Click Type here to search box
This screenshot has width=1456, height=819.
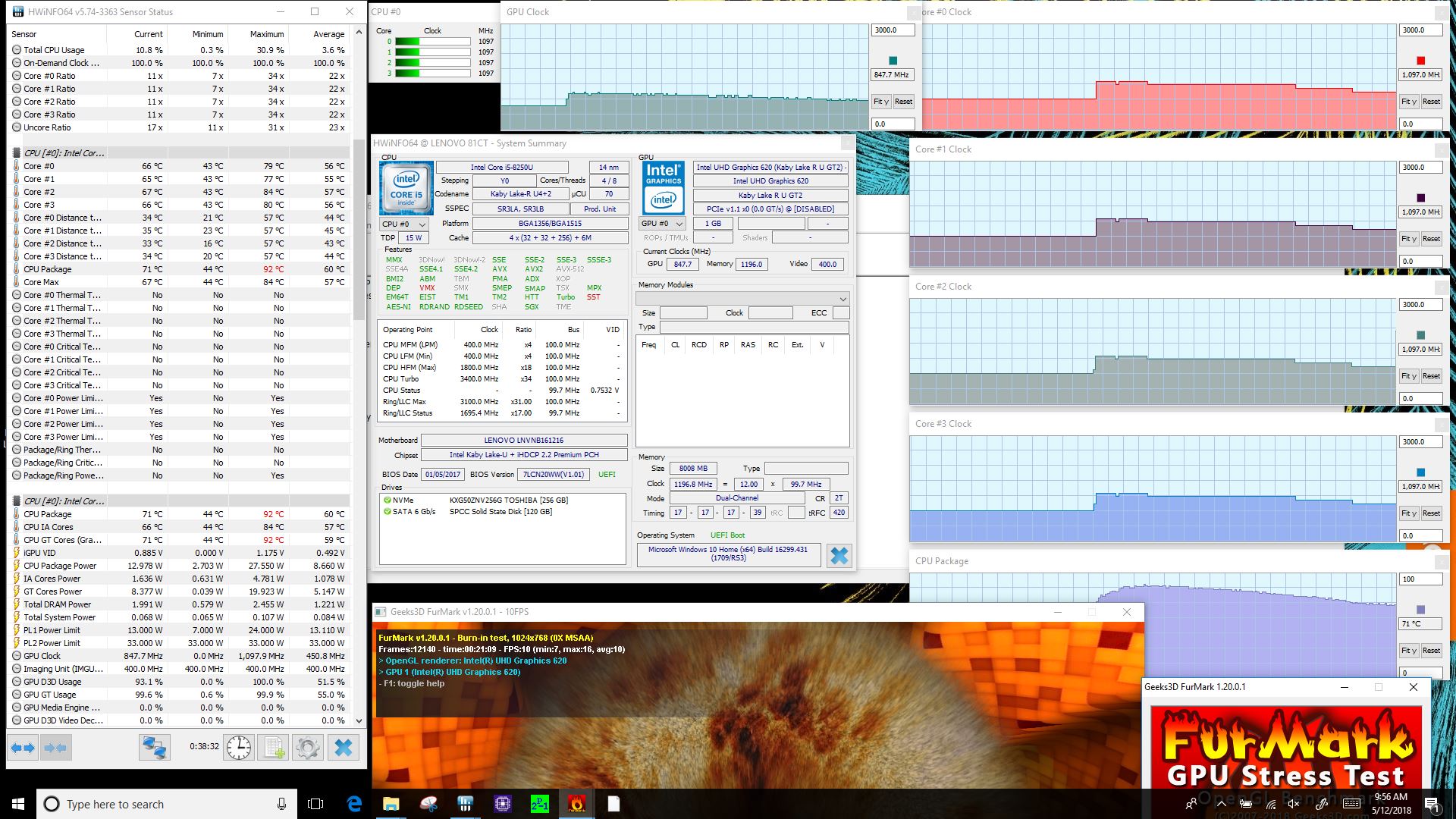tap(165, 804)
